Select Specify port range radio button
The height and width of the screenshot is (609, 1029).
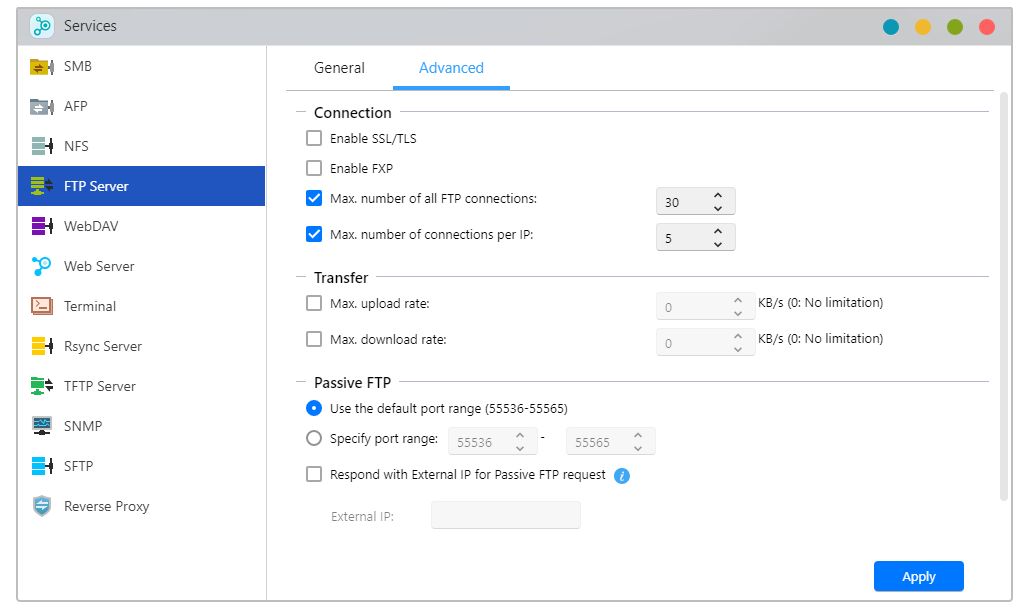pyautogui.click(x=314, y=438)
